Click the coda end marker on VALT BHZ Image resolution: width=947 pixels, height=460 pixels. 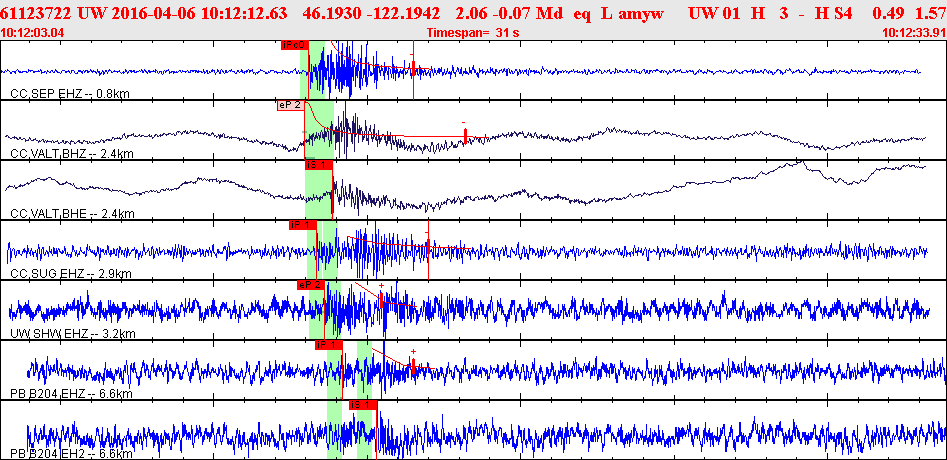(x=465, y=135)
